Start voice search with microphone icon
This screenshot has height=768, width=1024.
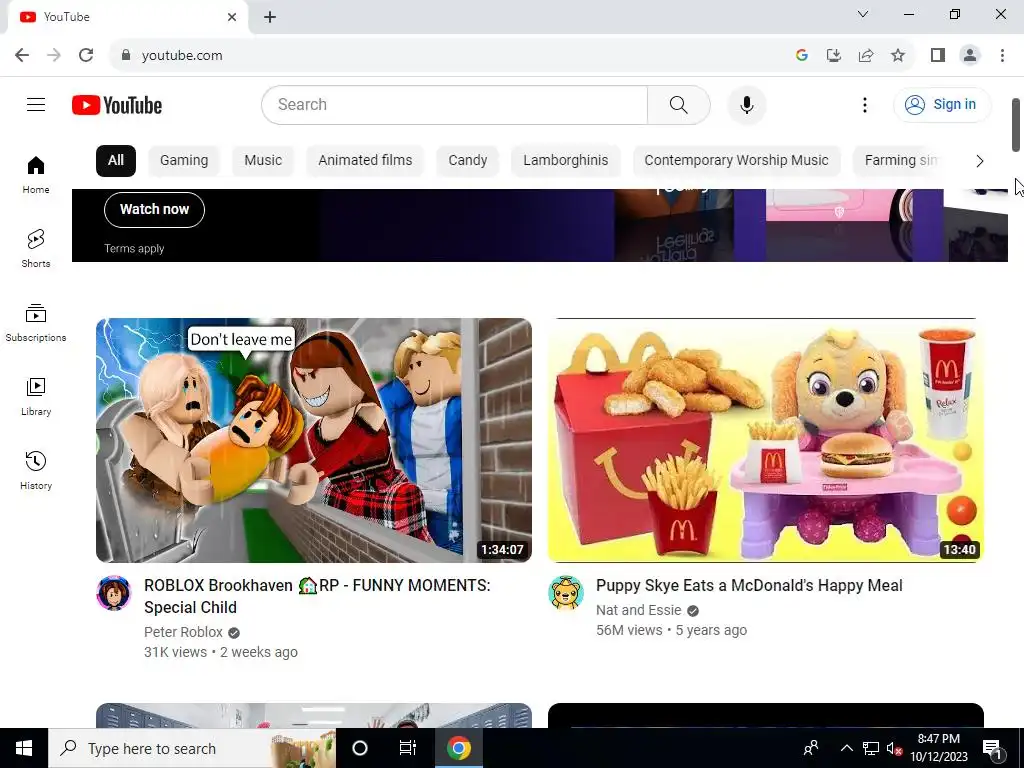pos(746,104)
